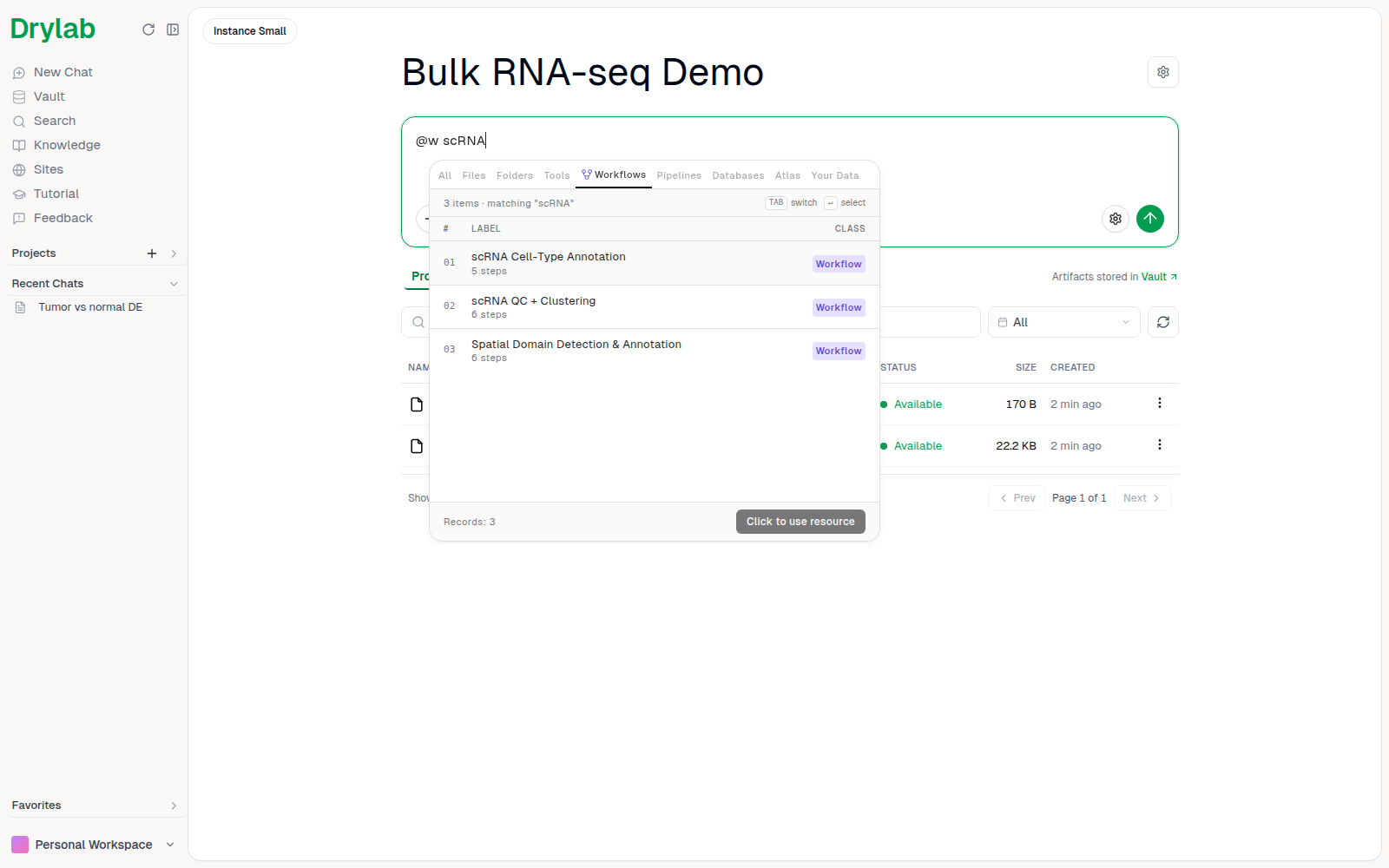Open the Vault link for artifacts
1389x868 pixels.
tap(1159, 277)
